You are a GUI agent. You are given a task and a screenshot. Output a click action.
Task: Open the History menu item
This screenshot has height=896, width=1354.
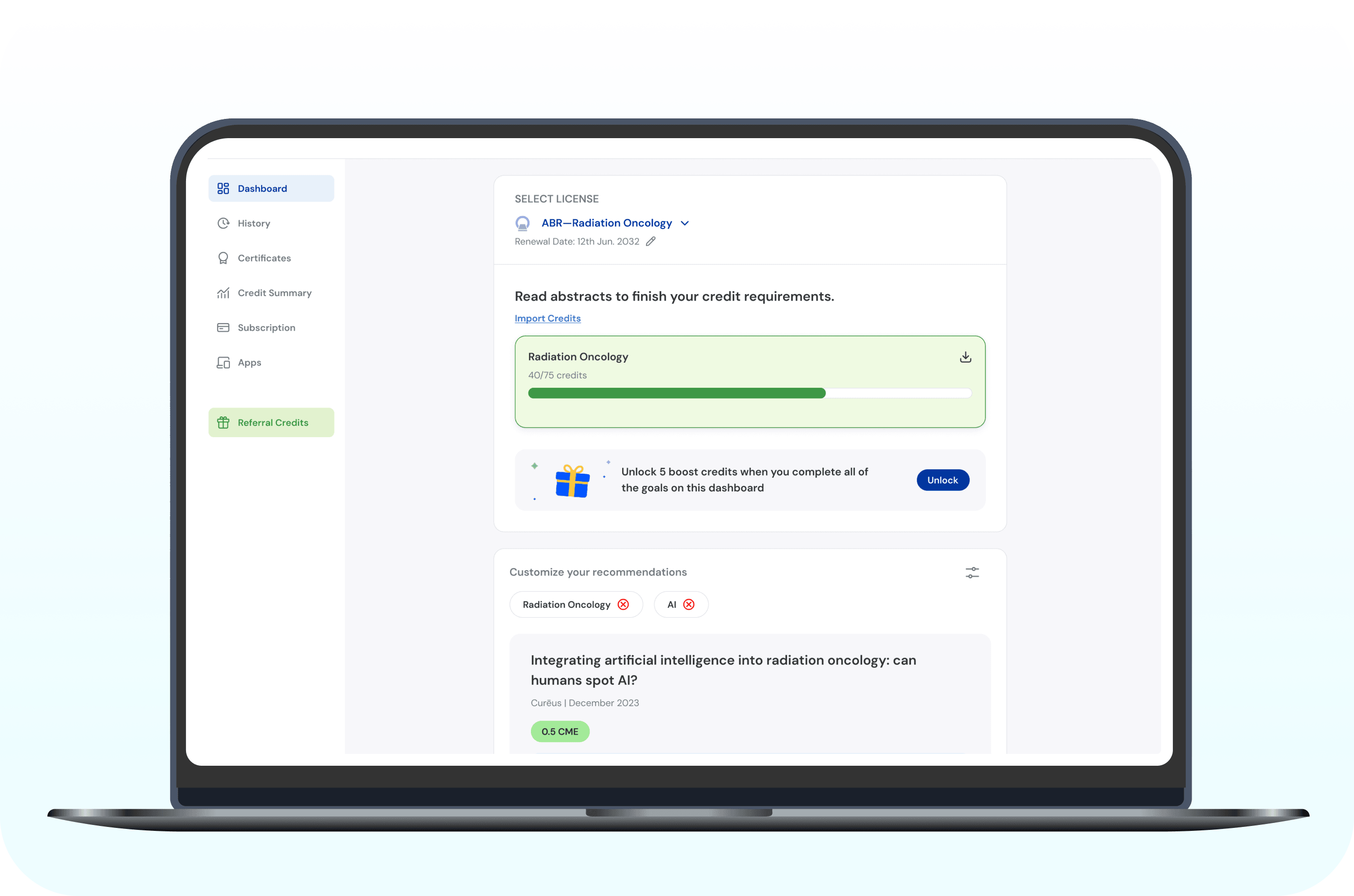[254, 224]
